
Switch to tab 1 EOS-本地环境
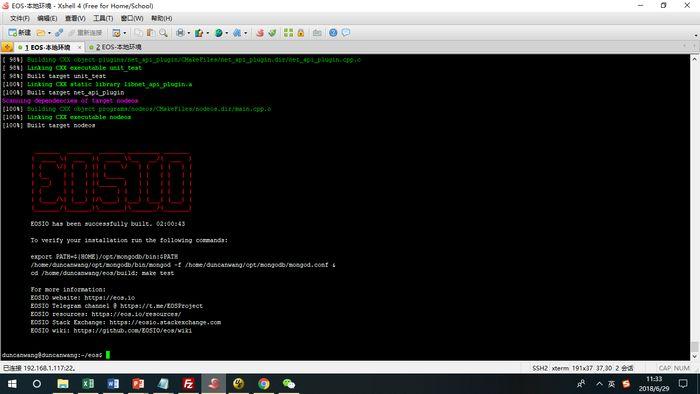pyautogui.click(x=47, y=47)
